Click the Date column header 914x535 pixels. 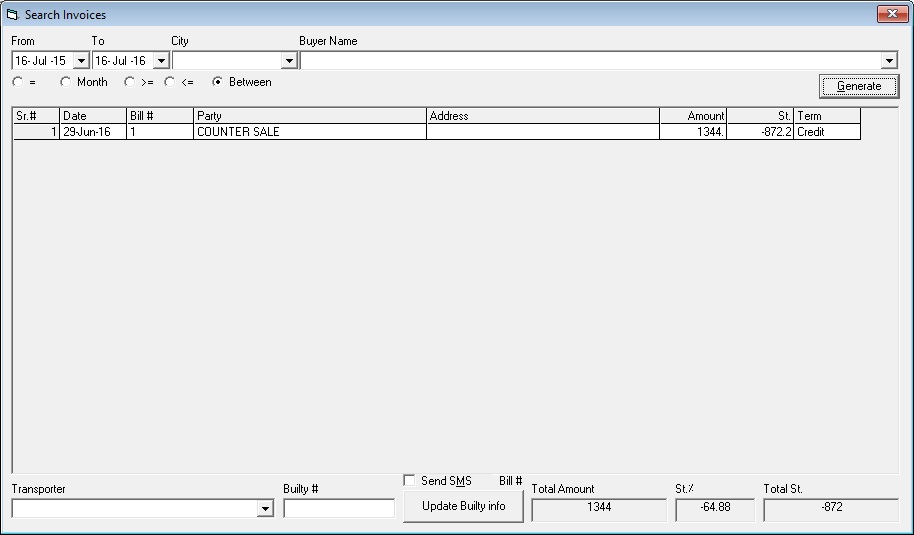(x=93, y=116)
